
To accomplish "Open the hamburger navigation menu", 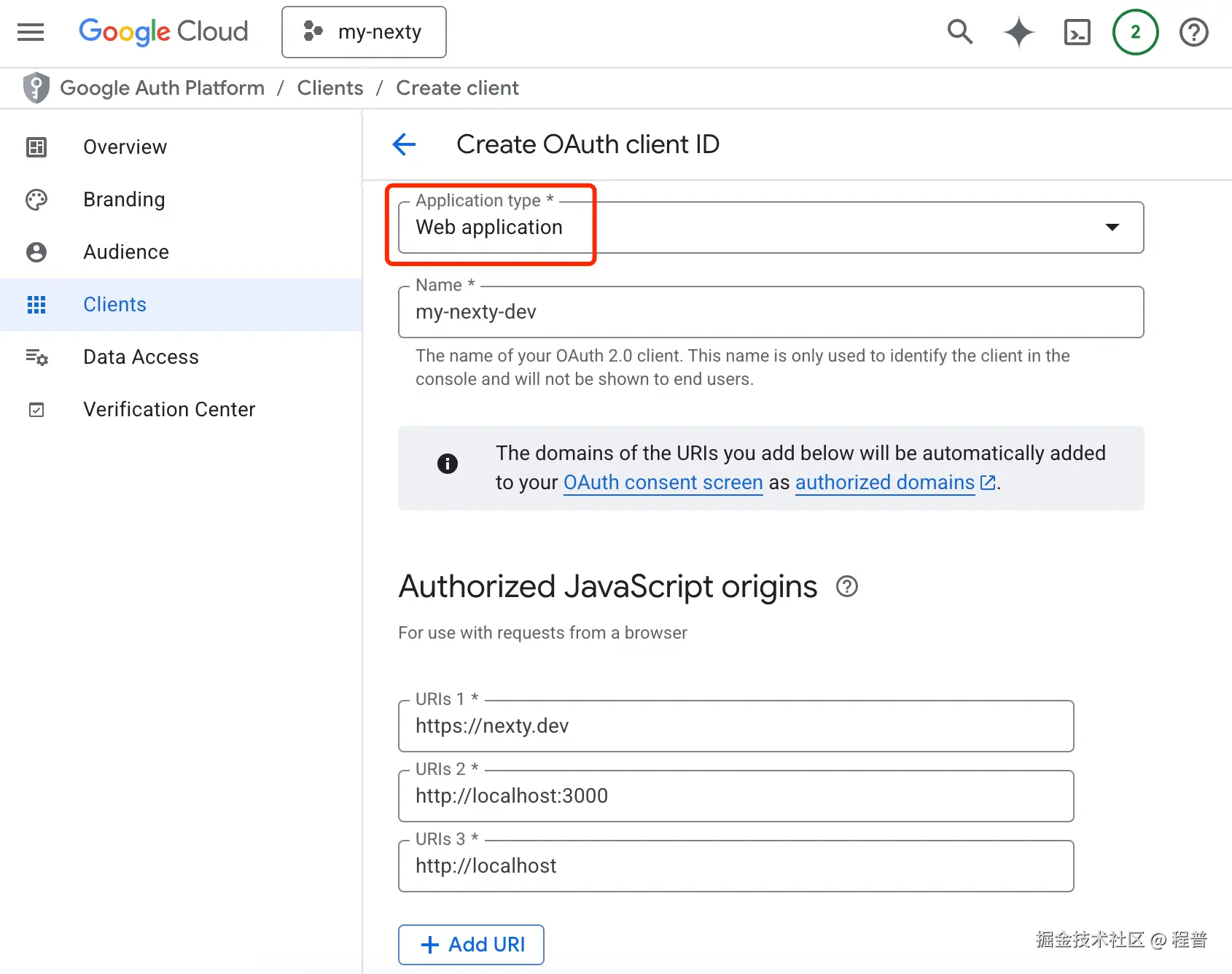I will coord(31,32).
